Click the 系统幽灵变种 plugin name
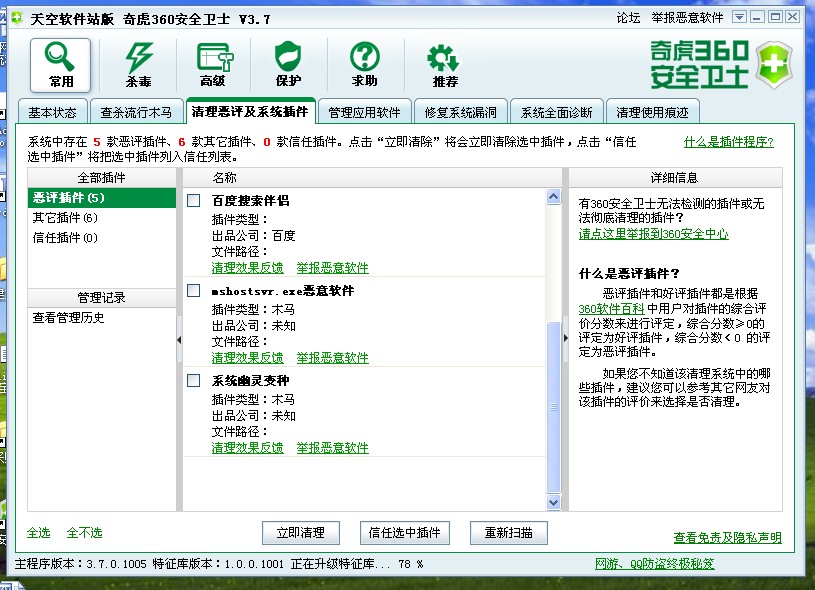Image resolution: width=815 pixels, height=590 pixels. pyautogui.click(x=251, y=381)
